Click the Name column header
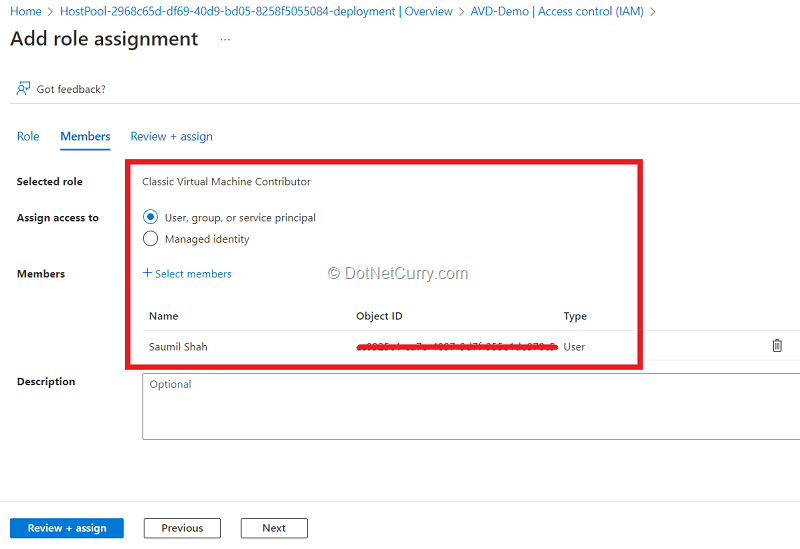 click(163, 316)
